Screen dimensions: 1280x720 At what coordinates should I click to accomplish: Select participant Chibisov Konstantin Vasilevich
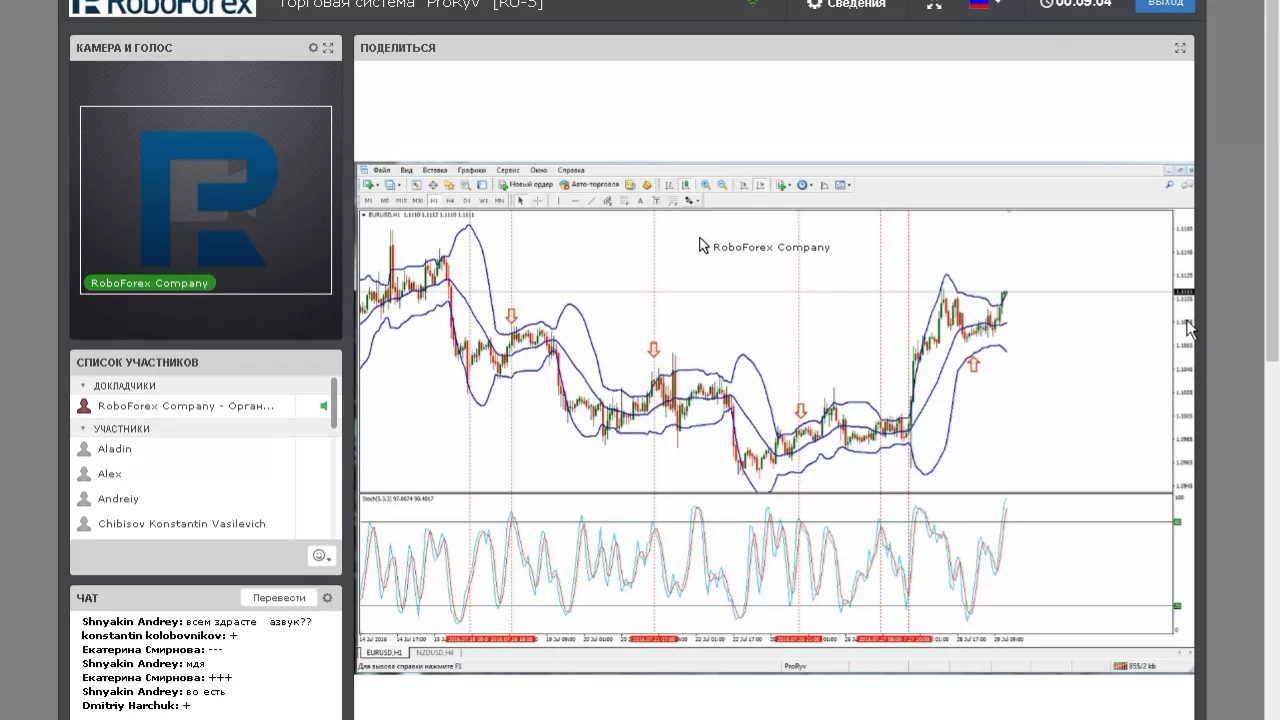click(x=182, y=524)
